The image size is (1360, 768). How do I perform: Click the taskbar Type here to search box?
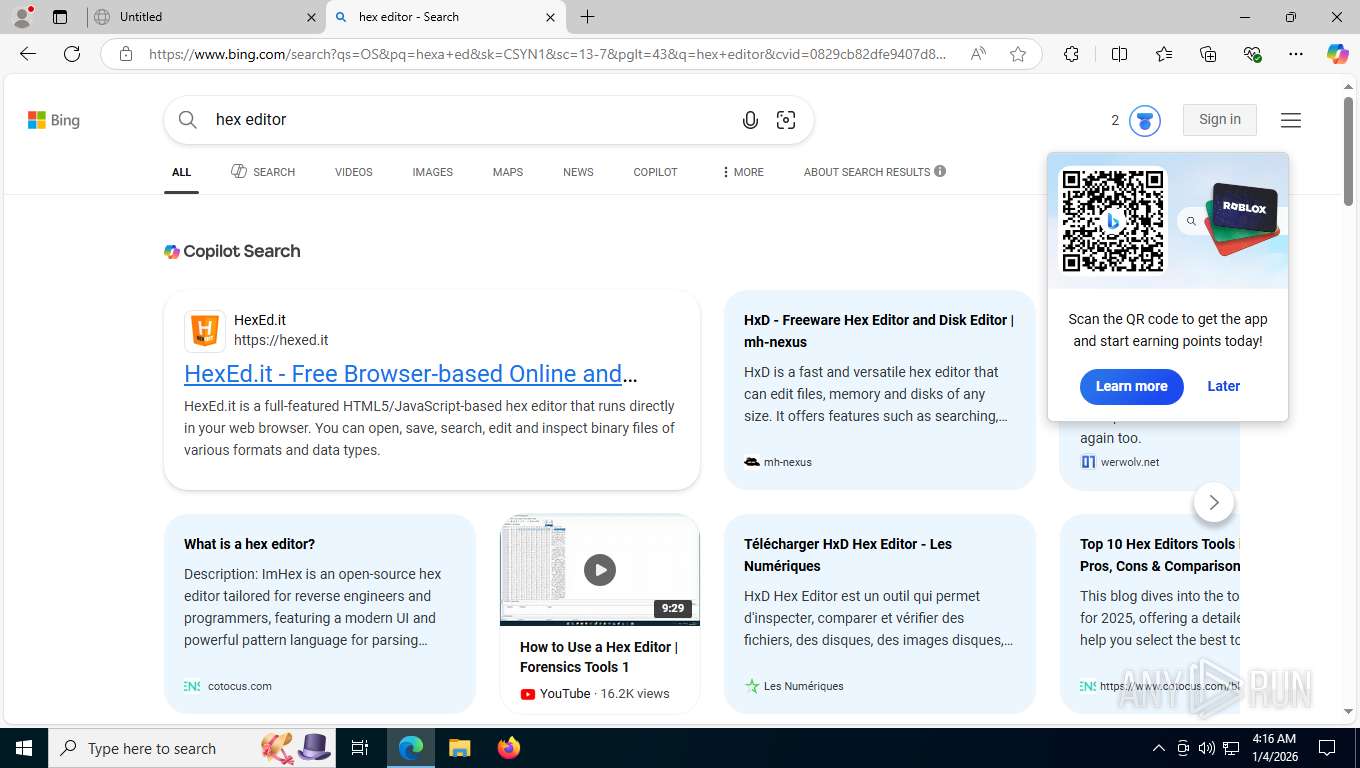(x=190, y=748)
